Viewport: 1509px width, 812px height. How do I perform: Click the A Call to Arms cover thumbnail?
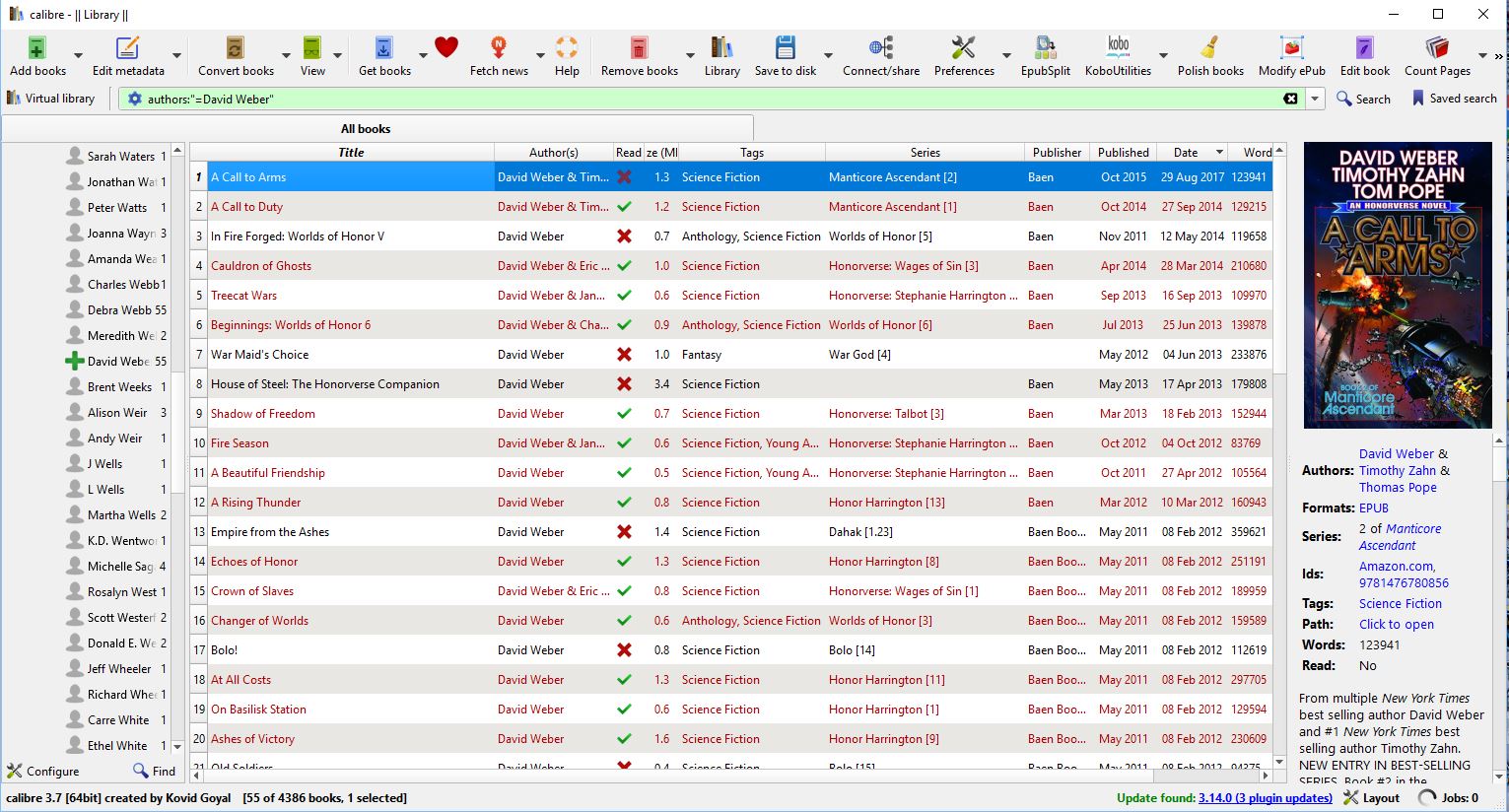[1397, 286]
